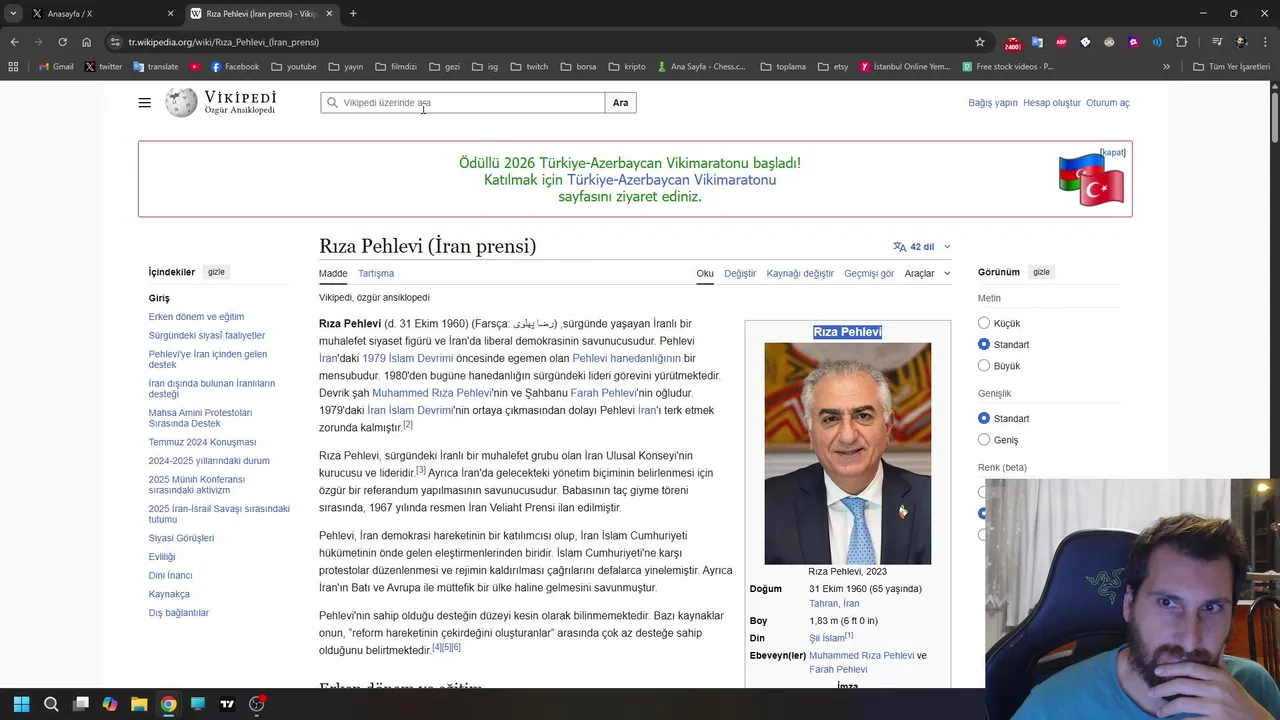Click the Vikipedi search input field
Viewport: 1280px width, 720px height.
point(463,103)
